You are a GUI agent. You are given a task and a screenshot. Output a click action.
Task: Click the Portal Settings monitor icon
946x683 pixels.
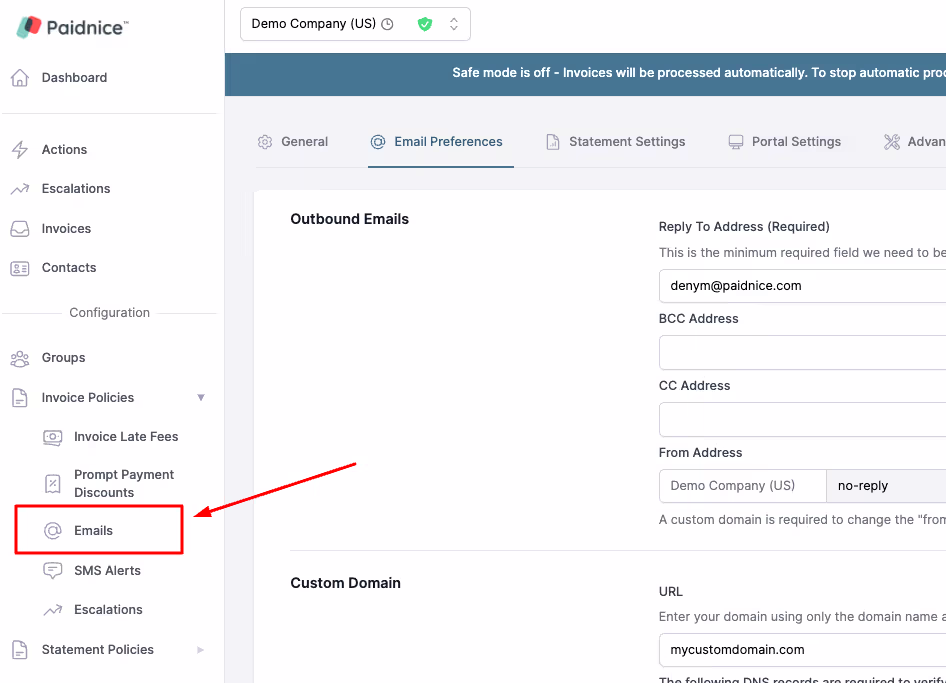pyautogui.click(x=735, y=142)
